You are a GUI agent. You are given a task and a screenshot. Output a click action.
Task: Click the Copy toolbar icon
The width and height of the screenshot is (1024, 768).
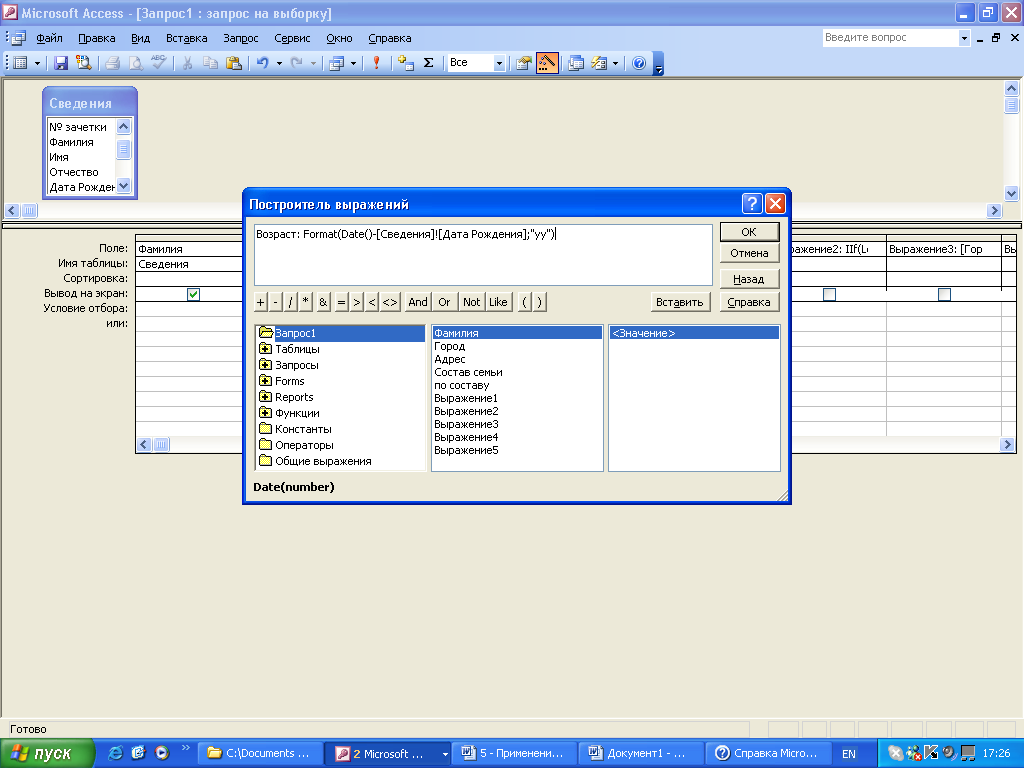[210, 63]
